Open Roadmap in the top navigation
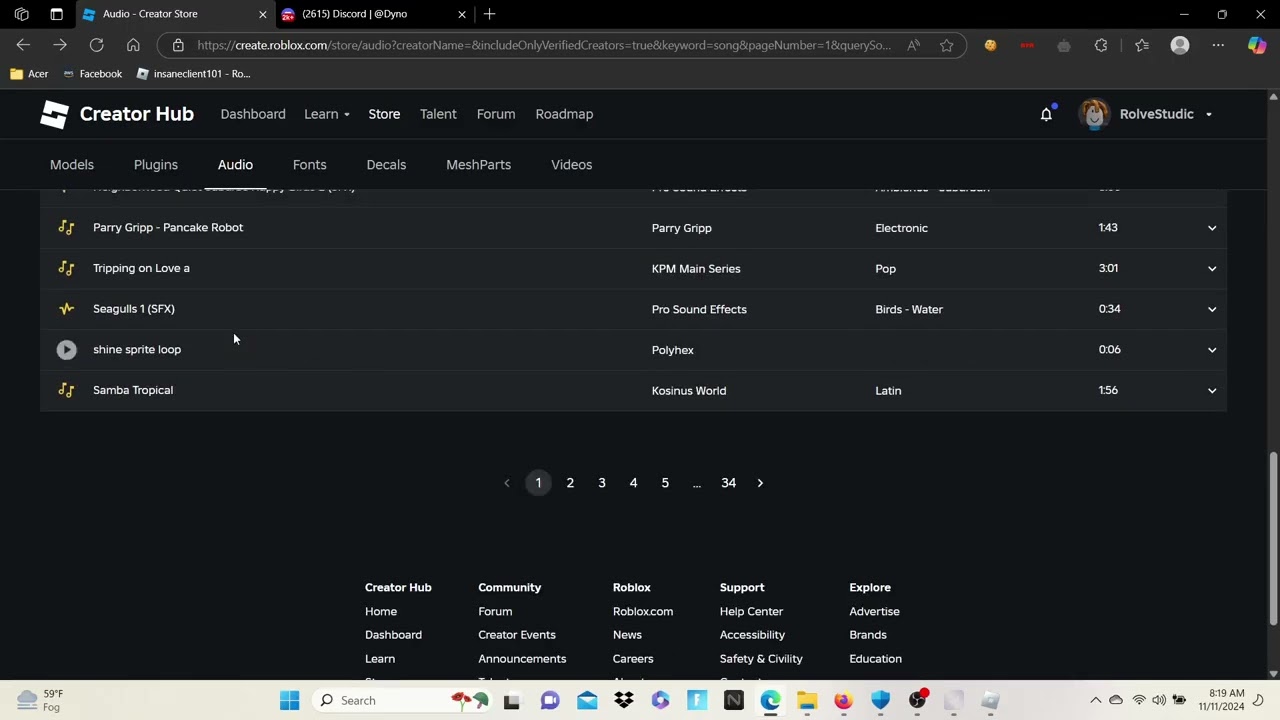Image resolution: width=1280 pixels, height=720 pixels. tap(564, 114)
